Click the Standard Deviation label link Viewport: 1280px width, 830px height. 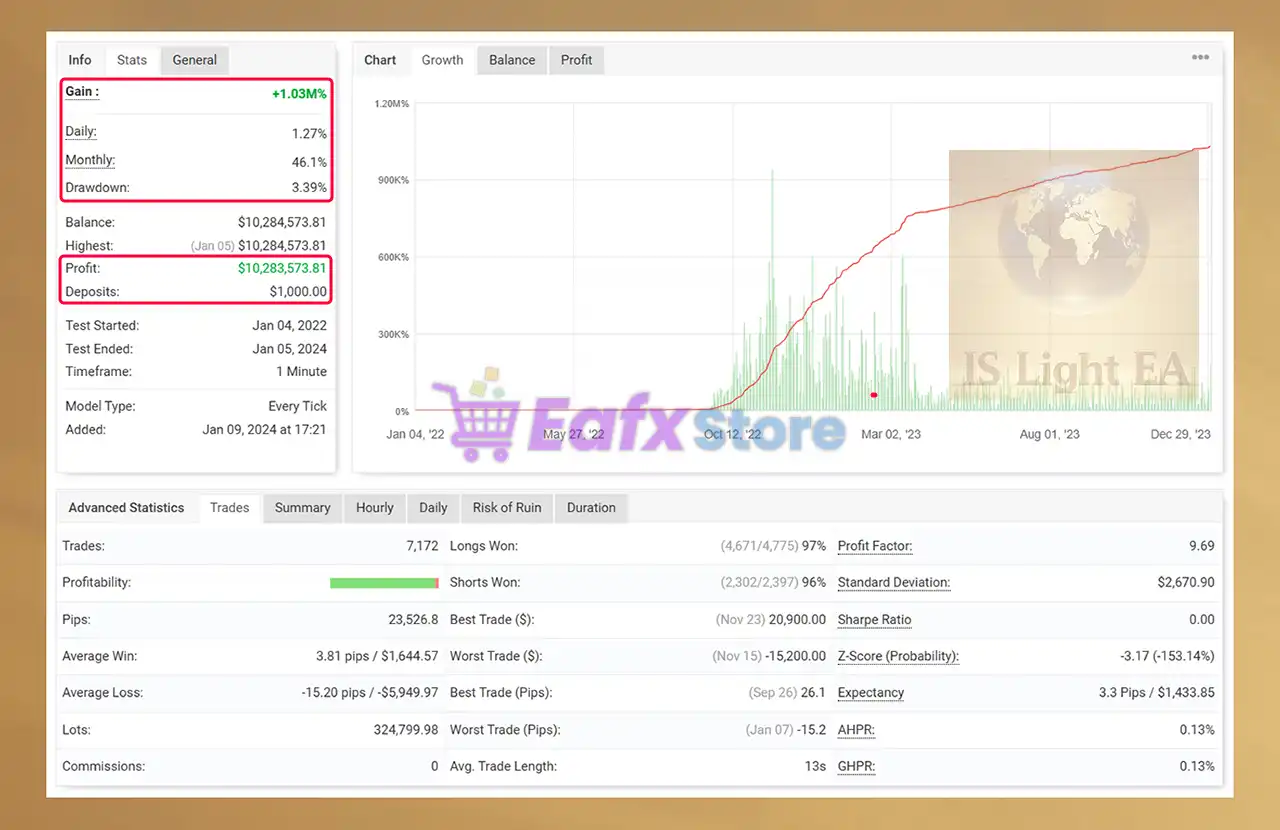click(x=894, y=583)
